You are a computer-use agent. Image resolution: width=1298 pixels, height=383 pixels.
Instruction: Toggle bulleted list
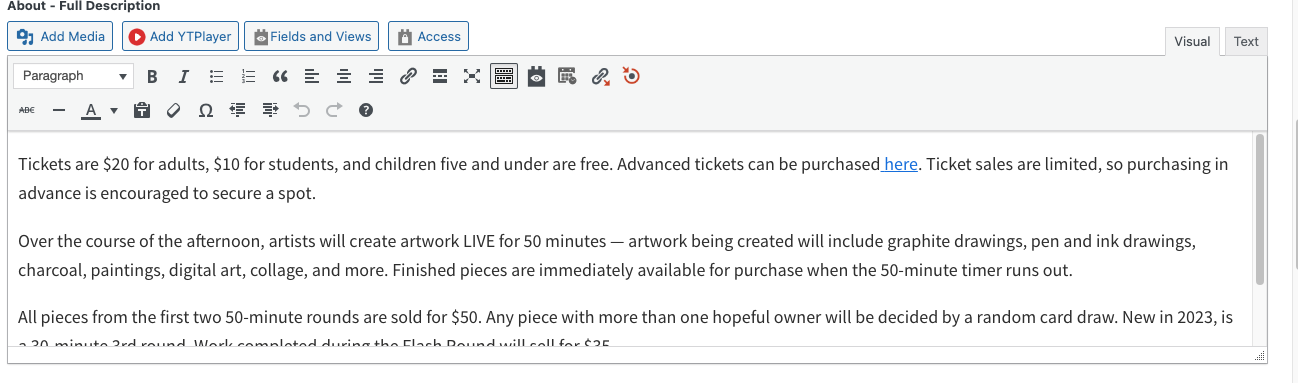[216, 76]
